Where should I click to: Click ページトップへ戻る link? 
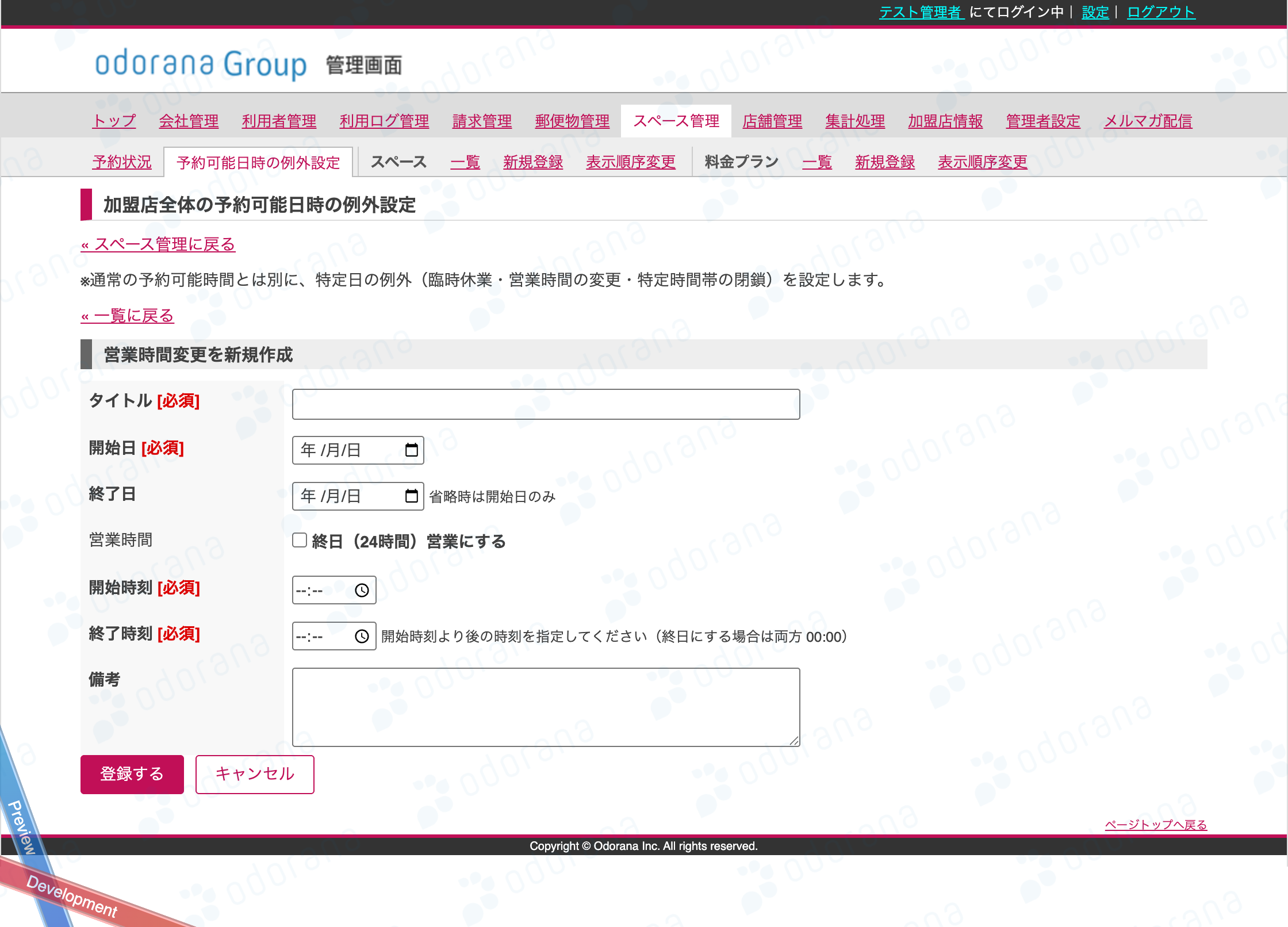[1156, 825]
